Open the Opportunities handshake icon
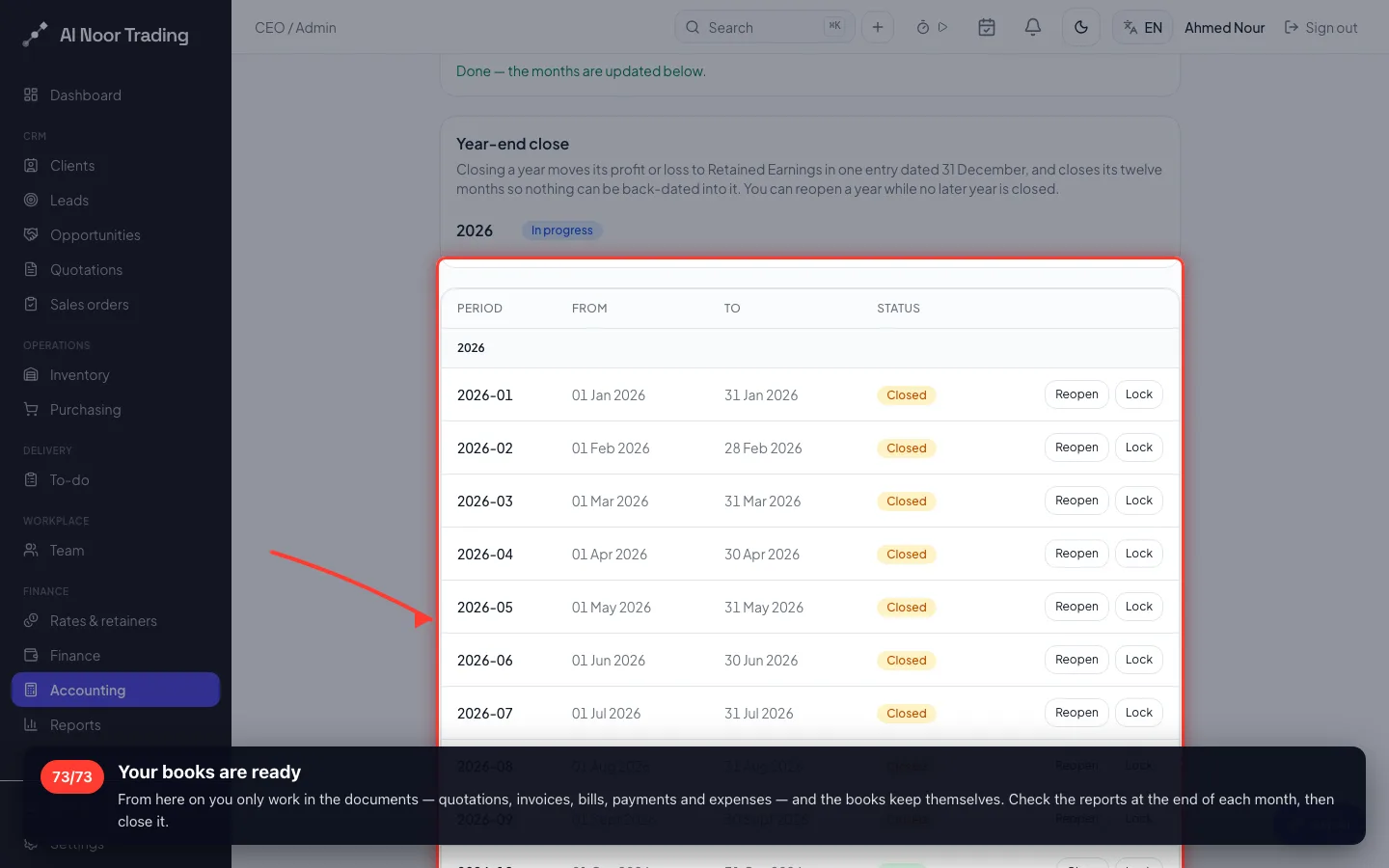 (x=31, y=234)
